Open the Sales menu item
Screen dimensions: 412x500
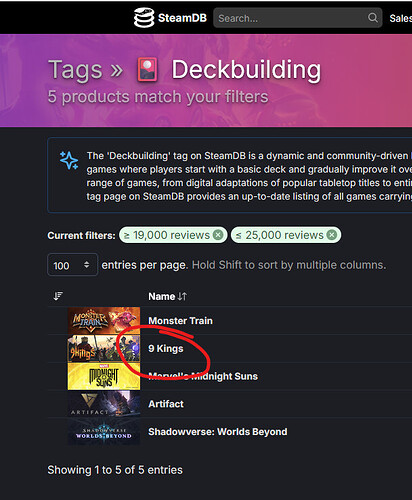(x=401, y=18)
